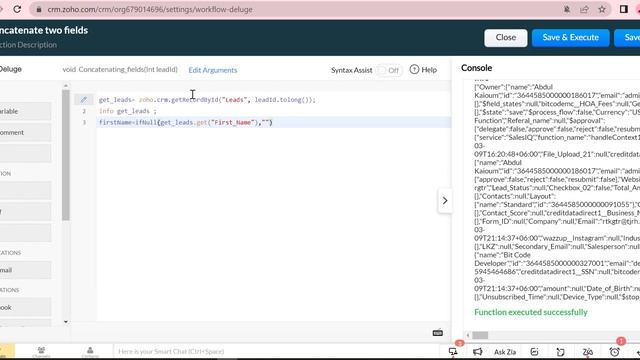The image size is (640, 360).
Task: Click the Console heading
Action: [x=476, y=68]
